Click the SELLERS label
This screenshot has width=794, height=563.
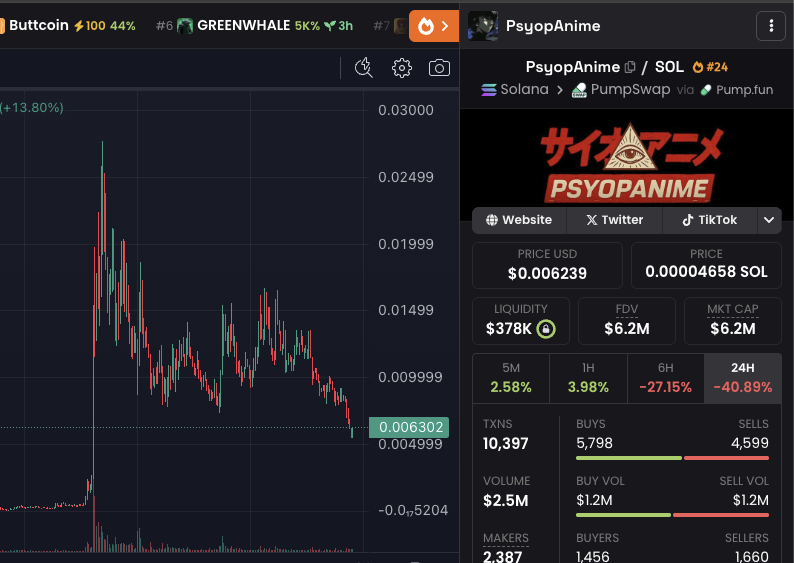click(x=746, y=538)
